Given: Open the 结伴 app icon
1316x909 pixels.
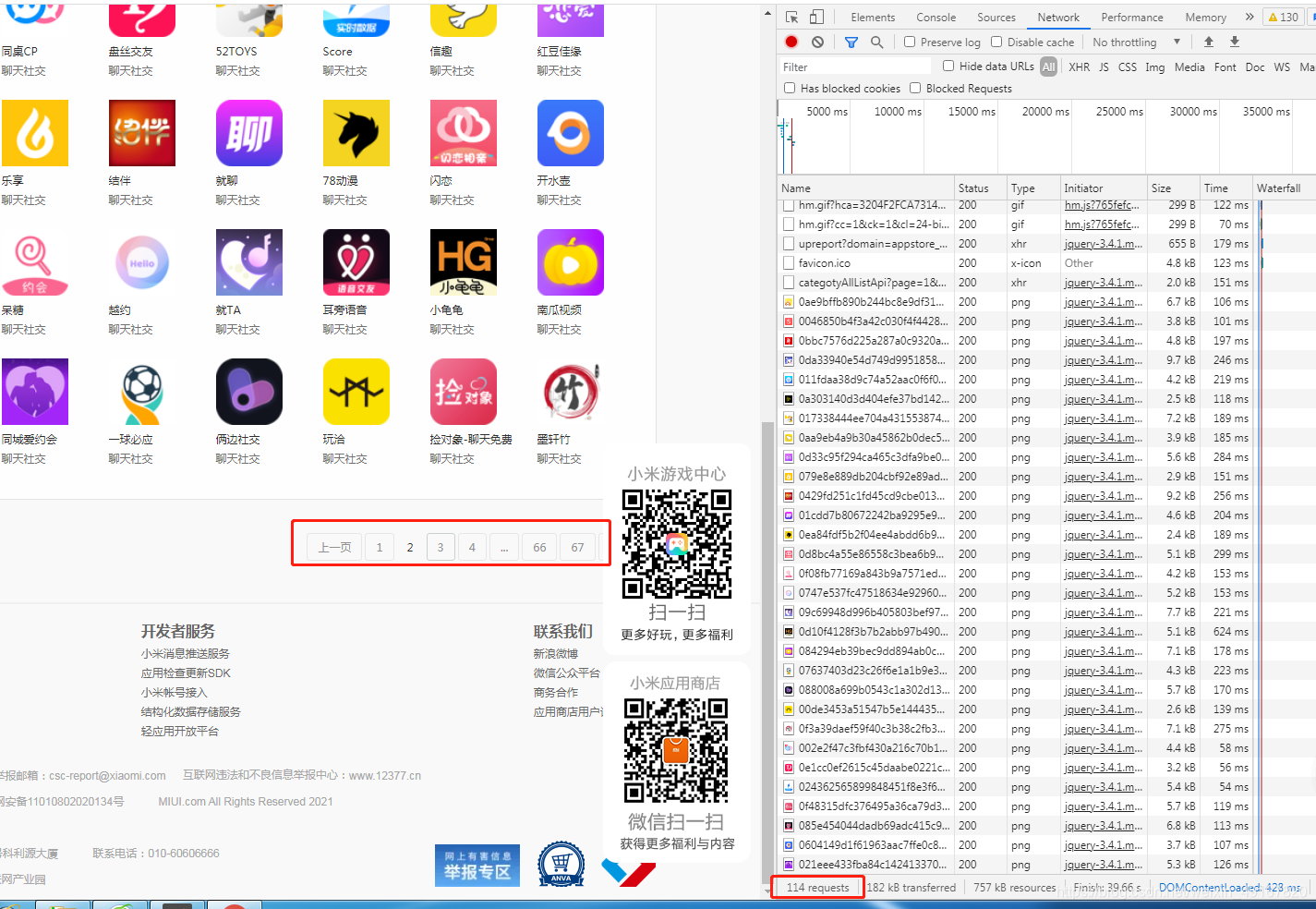Looking at the screenshot, I should (142, 133).
